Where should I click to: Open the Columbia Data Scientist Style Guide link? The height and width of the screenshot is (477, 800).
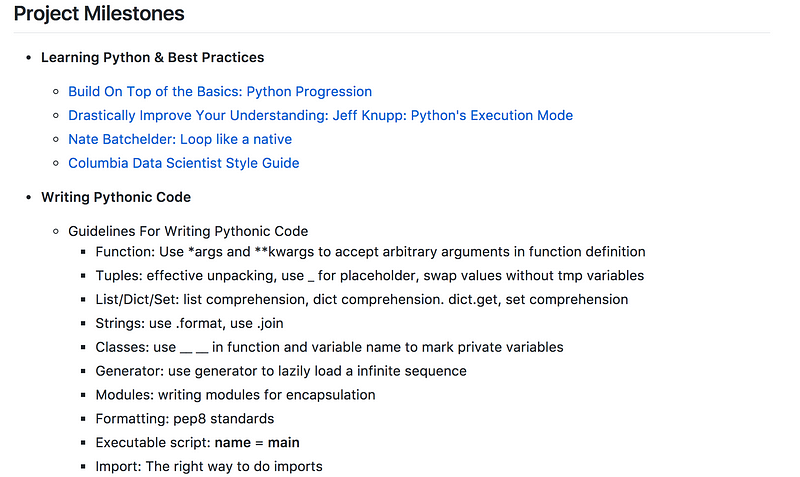pos(183,163)
